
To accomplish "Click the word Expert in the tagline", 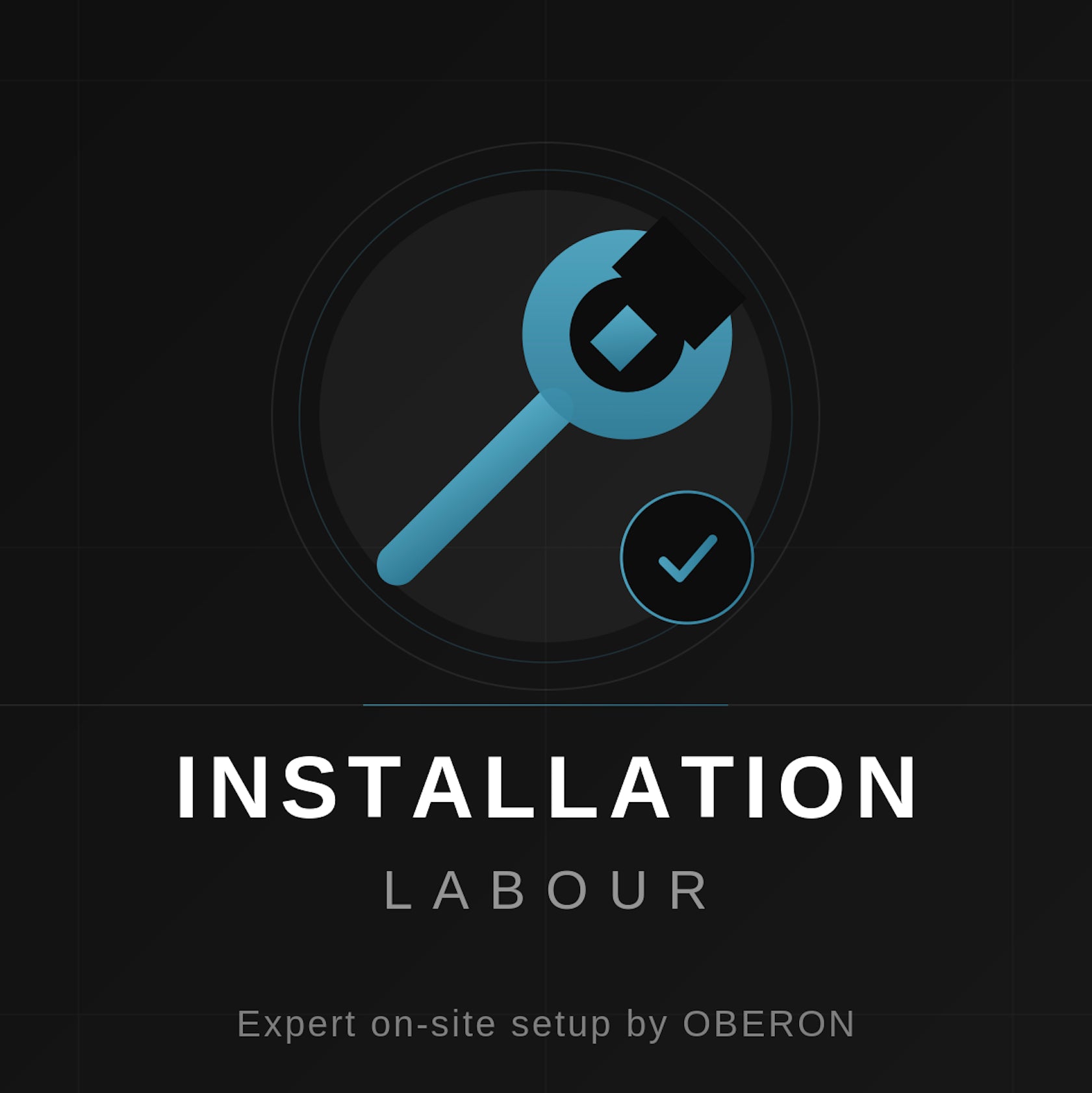I will 296,1025.
